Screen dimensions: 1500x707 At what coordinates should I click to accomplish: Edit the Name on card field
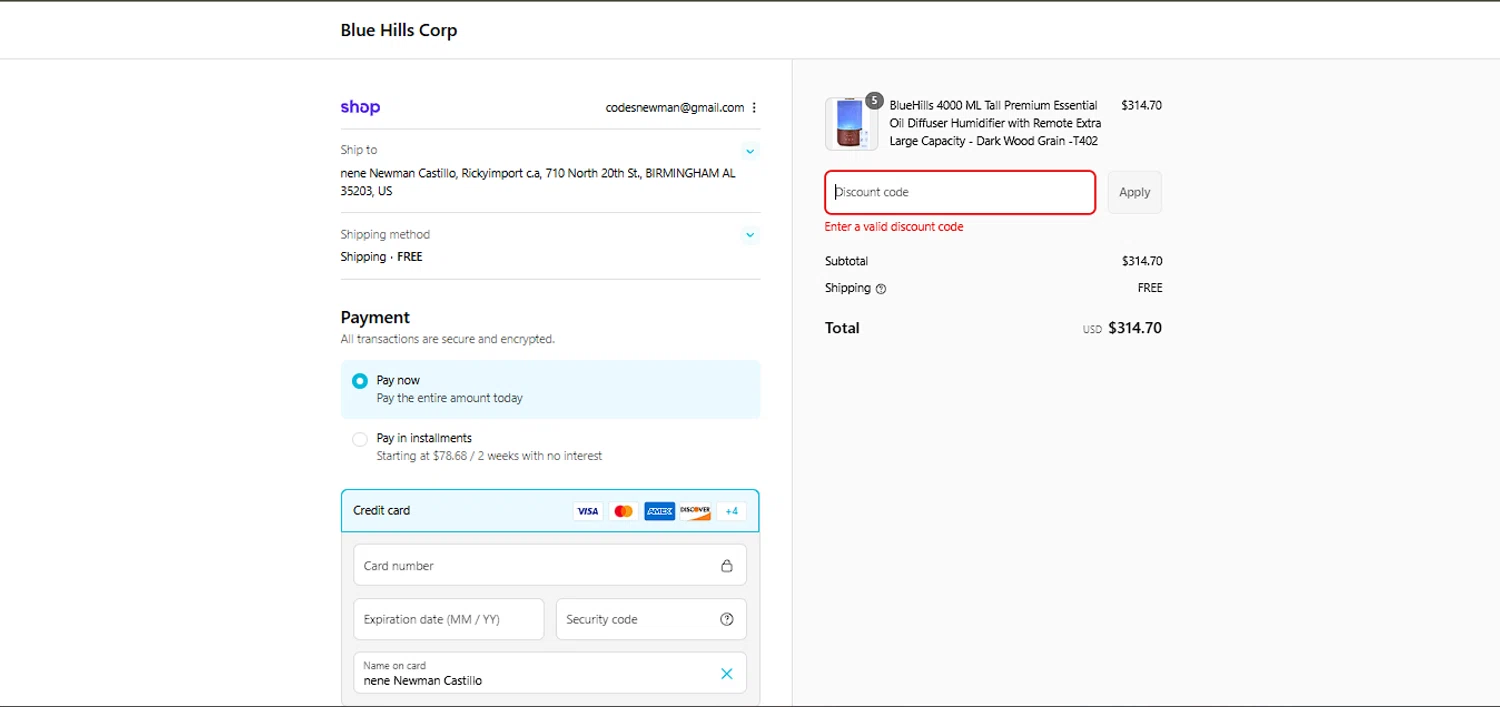click(550, 673)
